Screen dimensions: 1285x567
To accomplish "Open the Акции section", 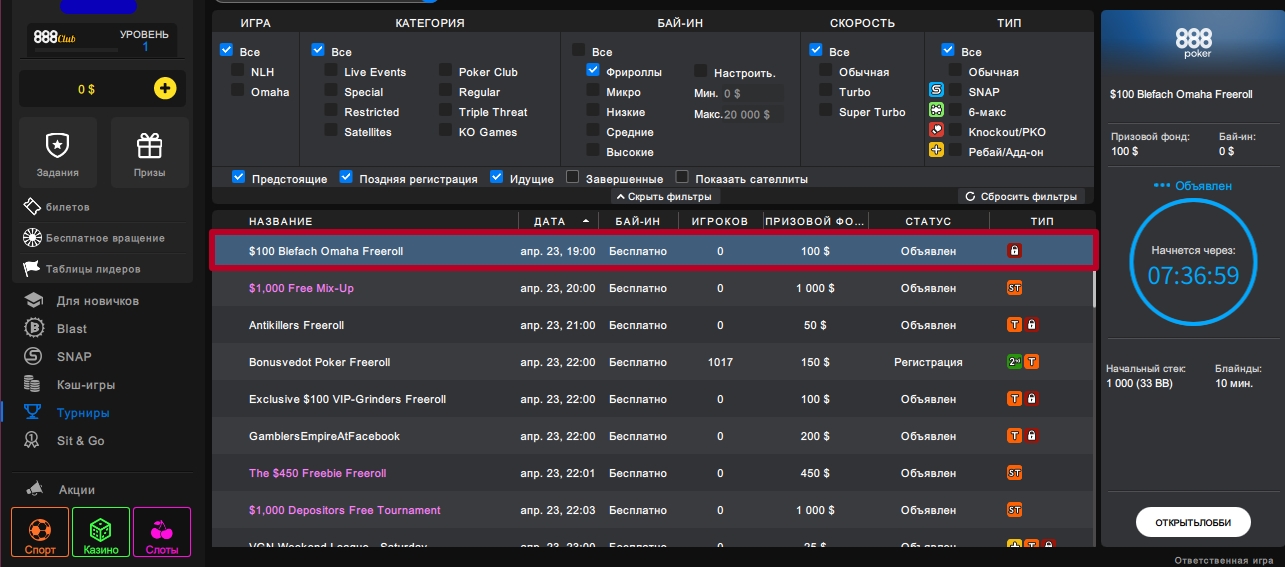I will pos(77,489).
